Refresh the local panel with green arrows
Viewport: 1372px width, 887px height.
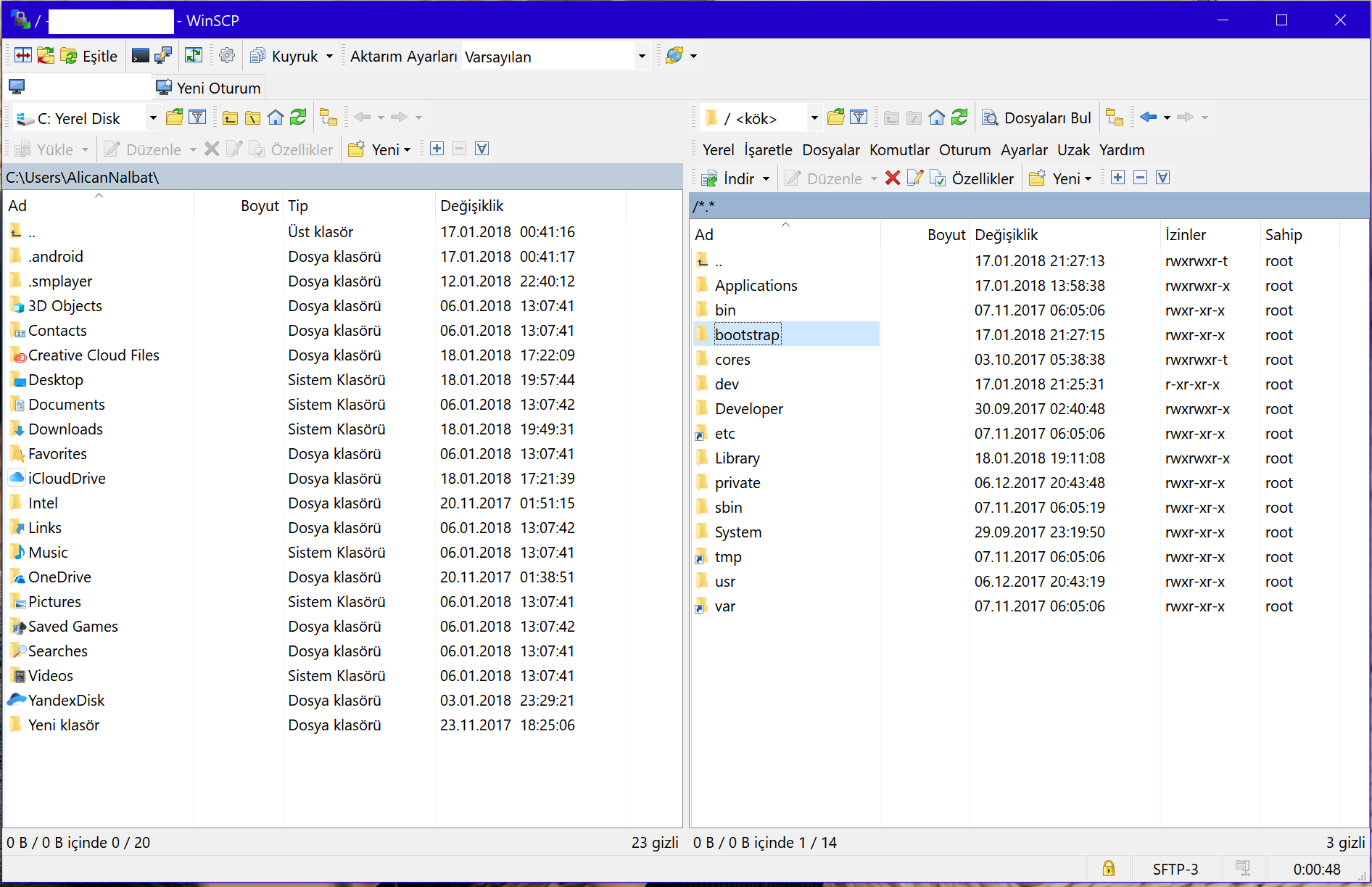298,117
